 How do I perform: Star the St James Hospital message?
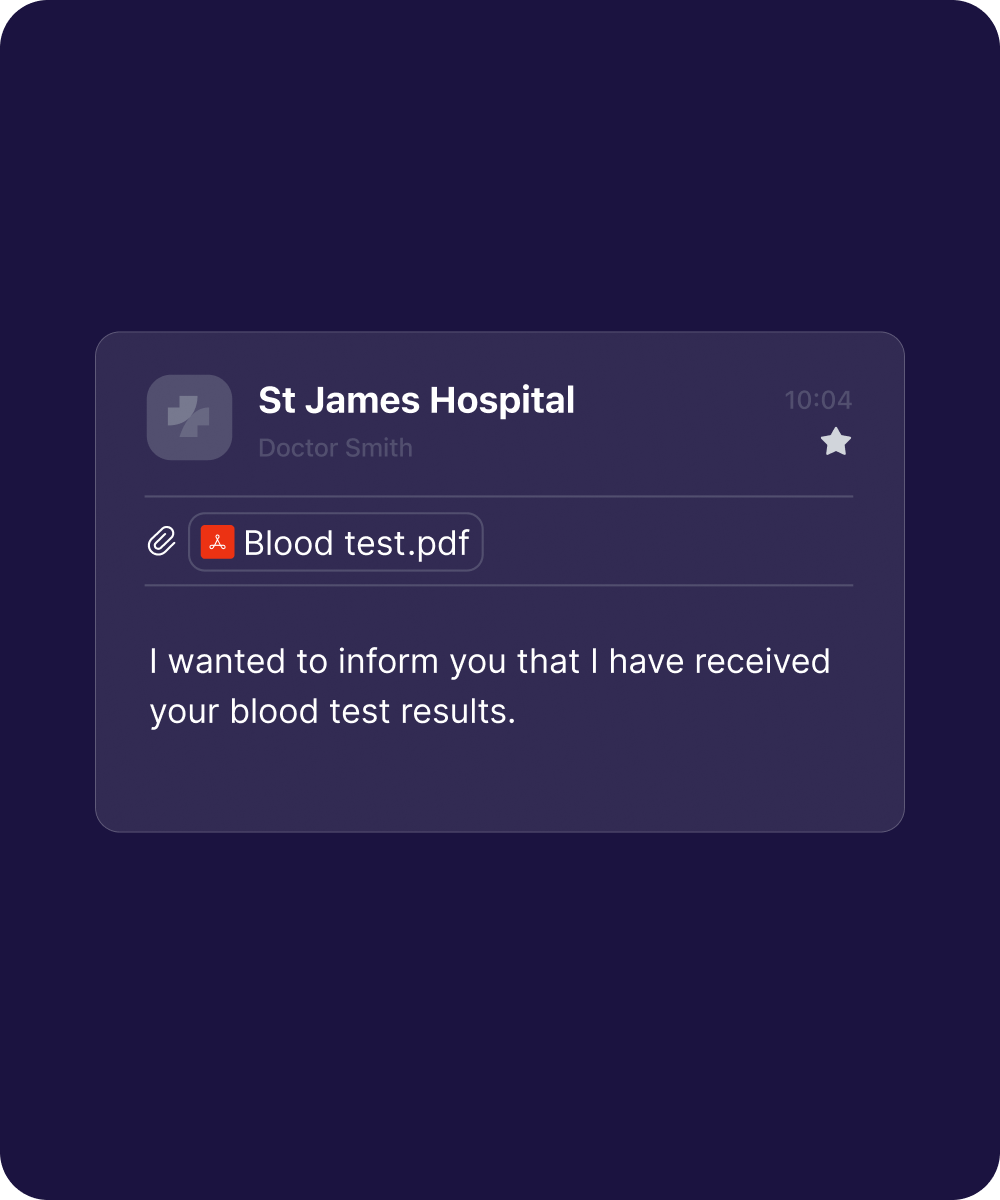coord(835,441)
